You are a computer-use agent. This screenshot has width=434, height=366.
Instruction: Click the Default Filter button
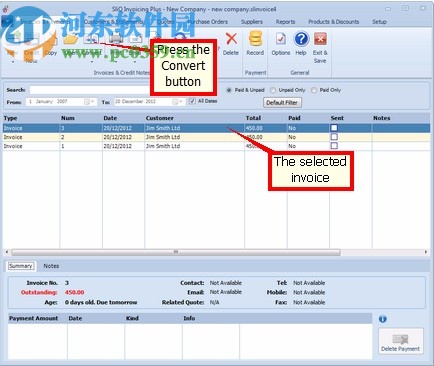pos(282,103)
